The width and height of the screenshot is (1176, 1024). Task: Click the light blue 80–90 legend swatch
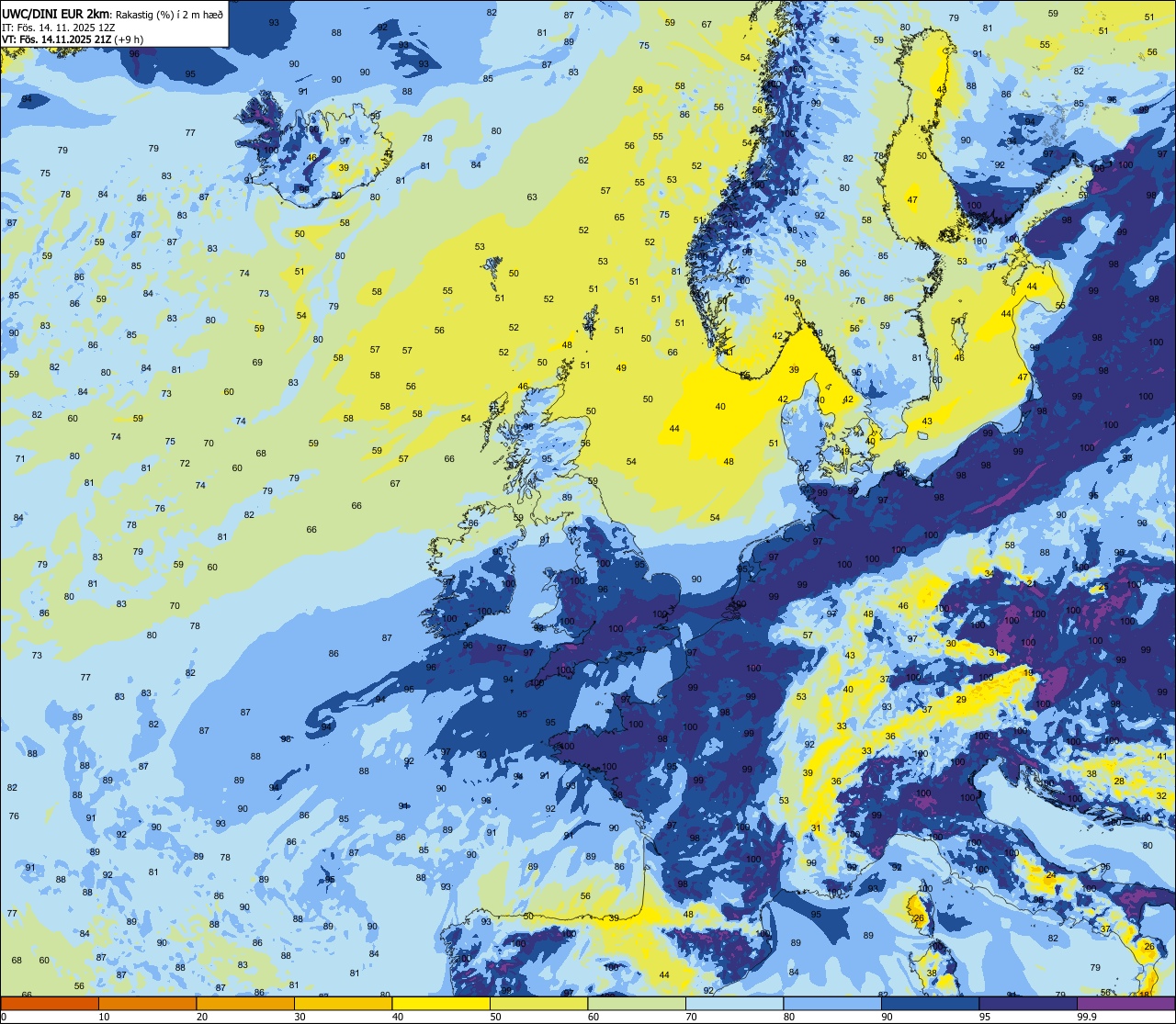pyautogui.click(x=832, y=1003)
